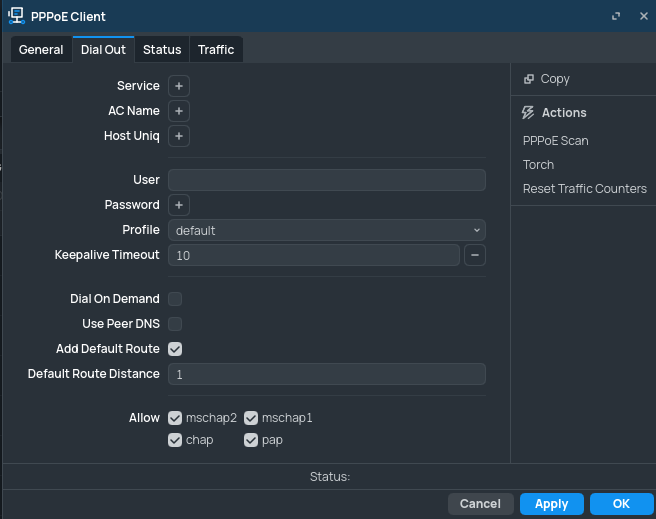Viewport: 656px width, 519px height.
Task: Enable Use Peer DNS checkbox
Action: pos(175,324)
